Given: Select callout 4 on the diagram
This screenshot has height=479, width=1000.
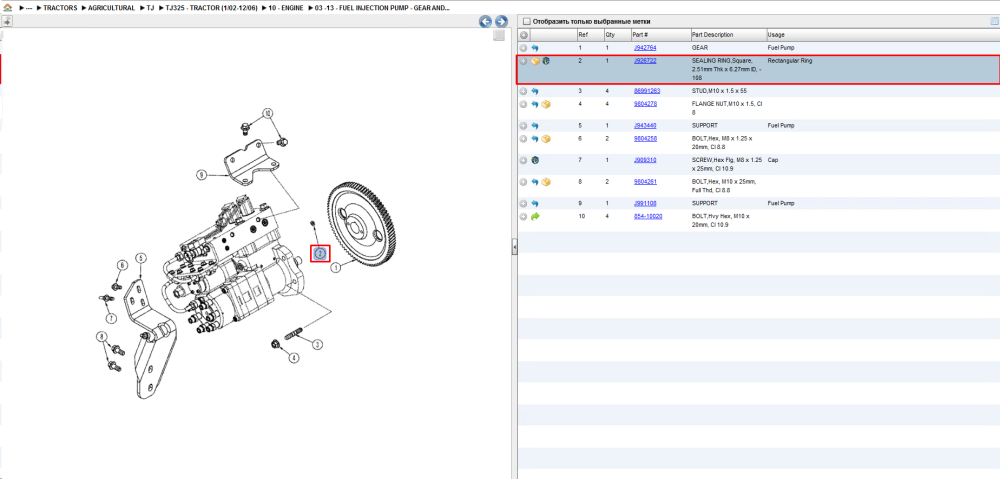Looking at the screenshot, I should (x=293, y=358).
